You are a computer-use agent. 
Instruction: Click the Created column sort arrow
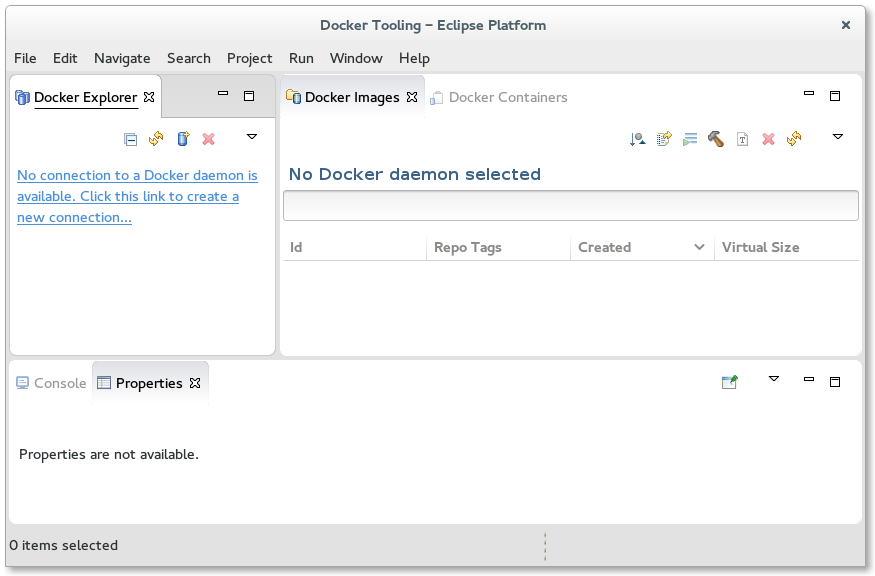point(699,247)
